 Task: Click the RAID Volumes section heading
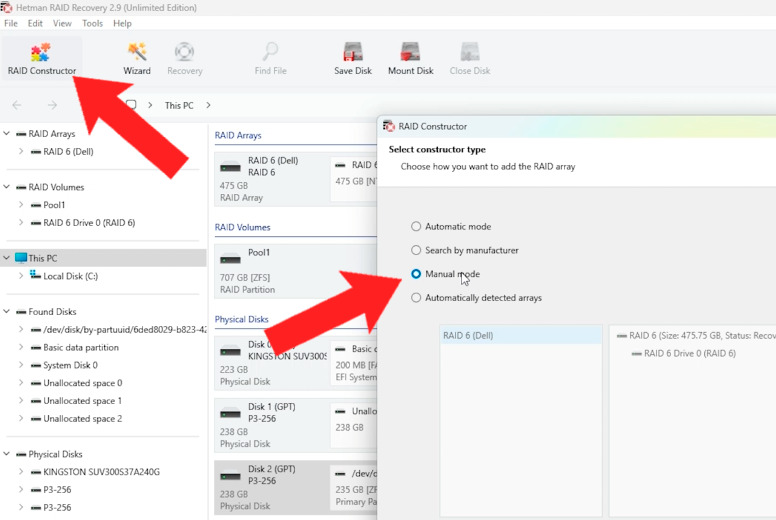pyautogui.click(x=242, y=227)
